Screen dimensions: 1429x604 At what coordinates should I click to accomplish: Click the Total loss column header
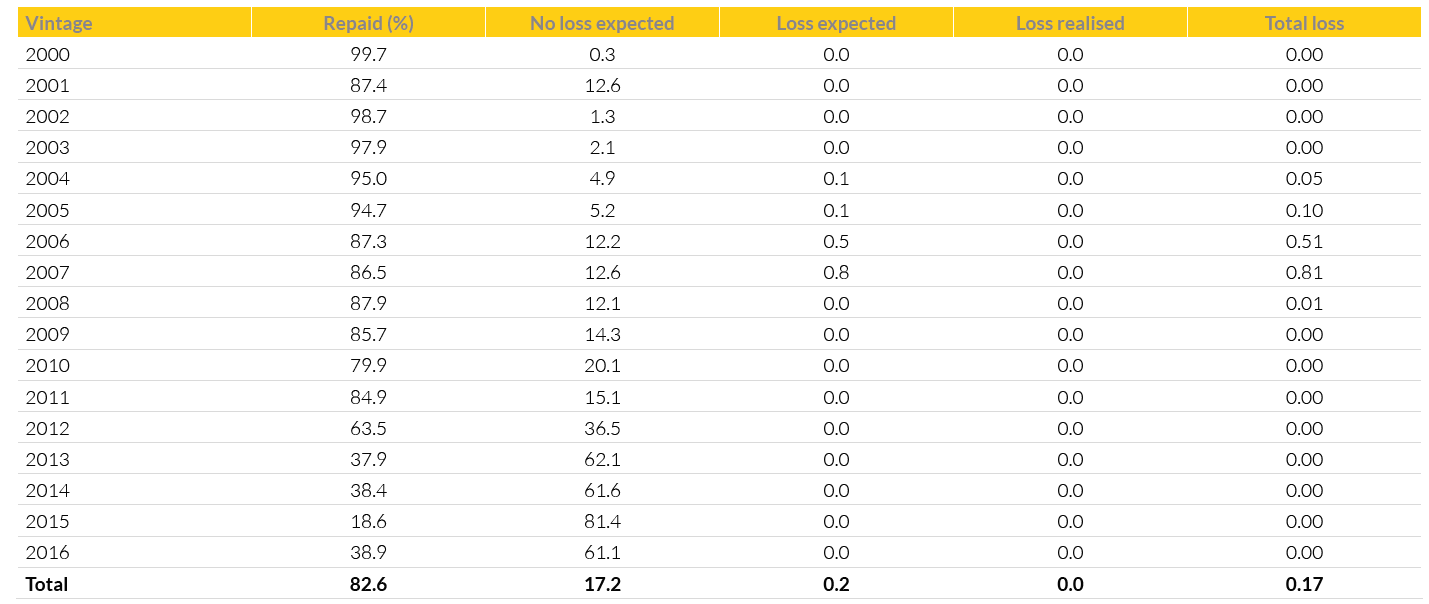click(1304, 23)
